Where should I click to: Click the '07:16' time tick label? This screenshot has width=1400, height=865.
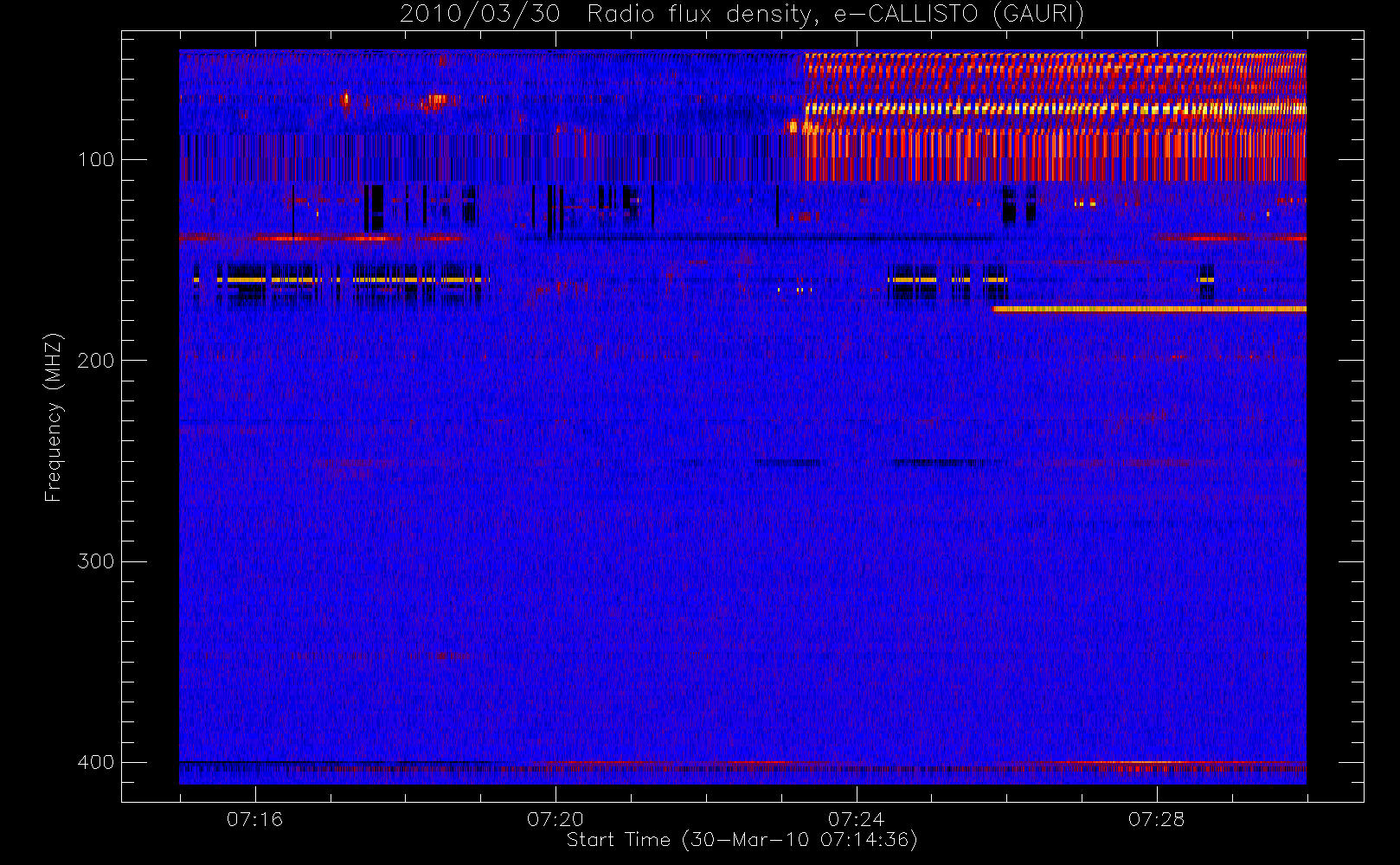(x=254, y=819)
